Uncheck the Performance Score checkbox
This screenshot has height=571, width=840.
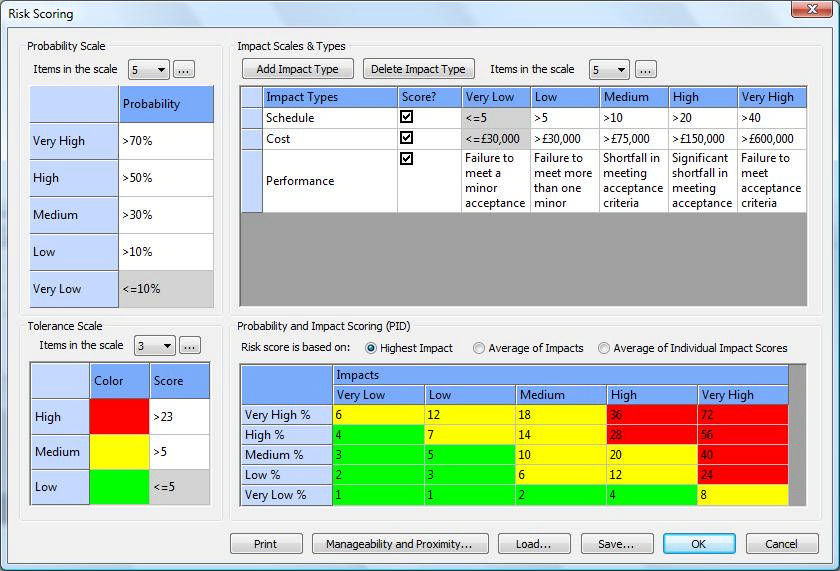pos(407,159)
